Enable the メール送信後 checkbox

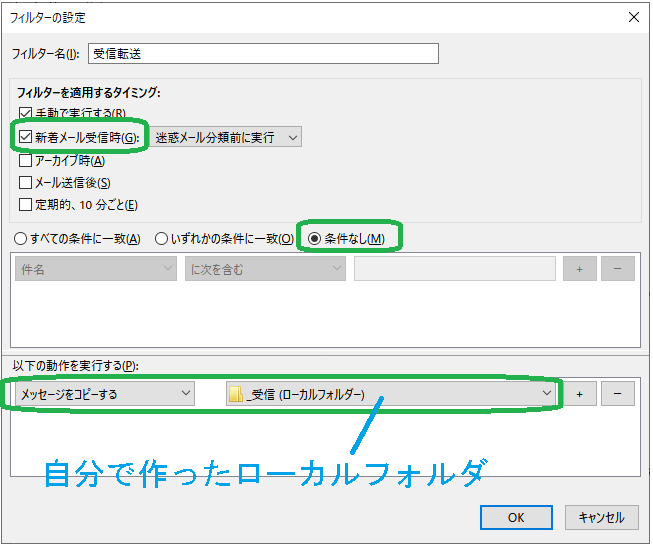point(26,182)
